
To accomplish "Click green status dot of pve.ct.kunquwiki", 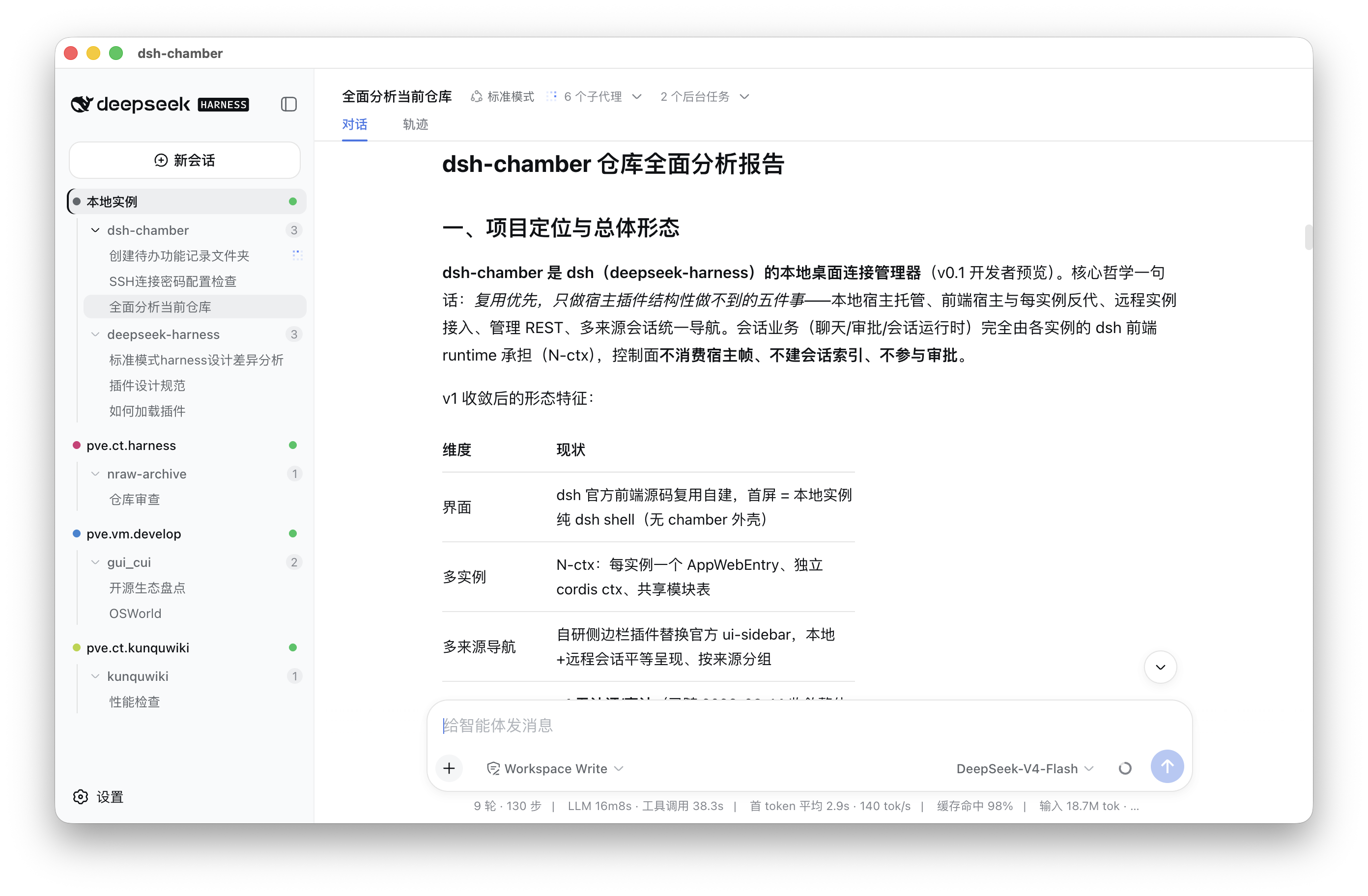I will tap(292, 648).
